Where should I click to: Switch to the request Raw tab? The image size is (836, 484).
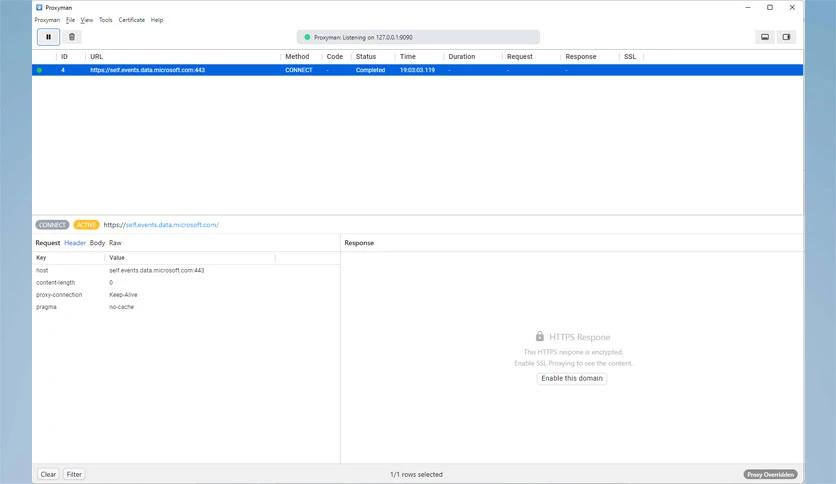[x=115, y=243]
